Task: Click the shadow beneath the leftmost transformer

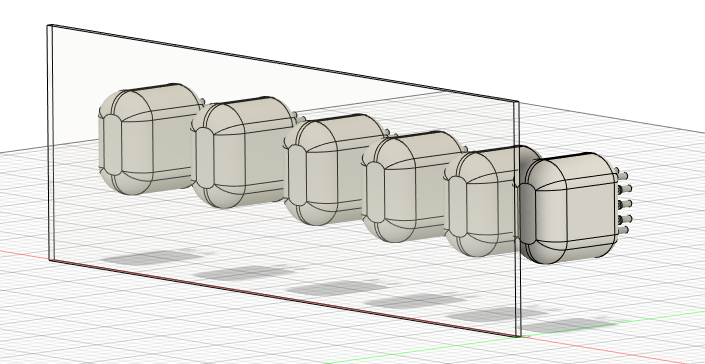Action: (x=153, y=257)
